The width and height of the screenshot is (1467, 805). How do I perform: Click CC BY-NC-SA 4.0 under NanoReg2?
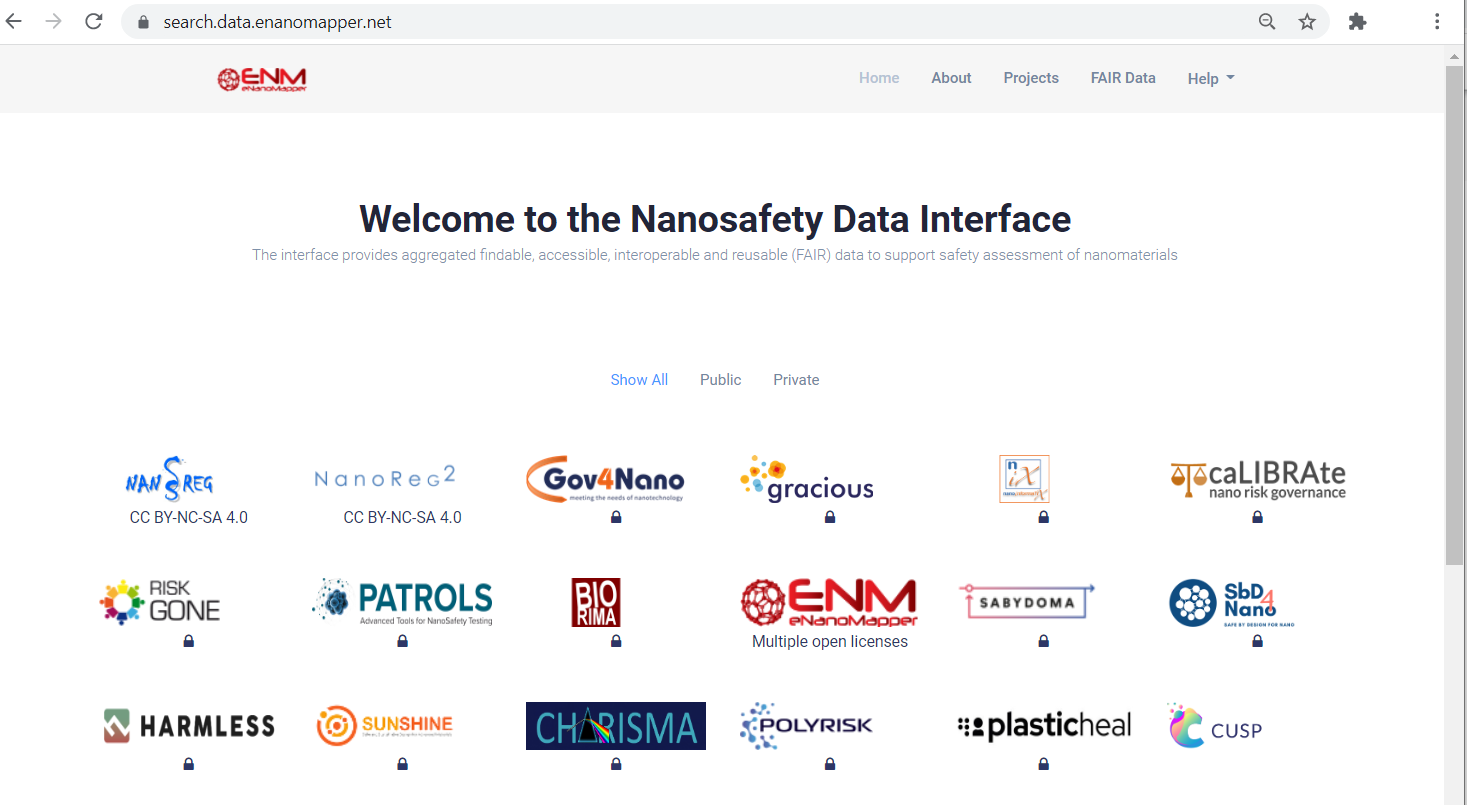402,518
